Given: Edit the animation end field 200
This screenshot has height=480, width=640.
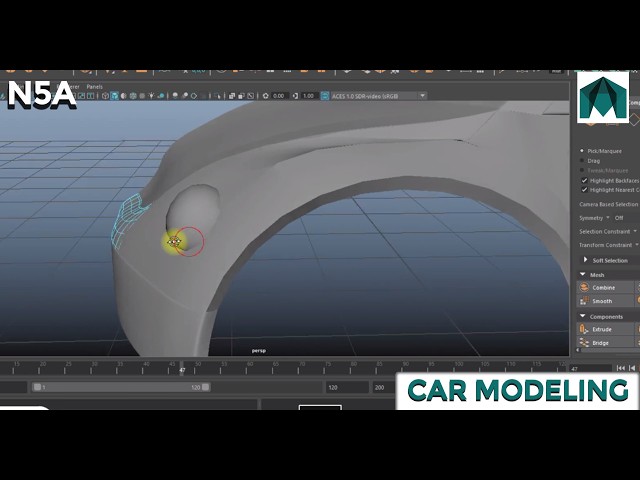Looking at the screenshot, I should coord(382,387).
